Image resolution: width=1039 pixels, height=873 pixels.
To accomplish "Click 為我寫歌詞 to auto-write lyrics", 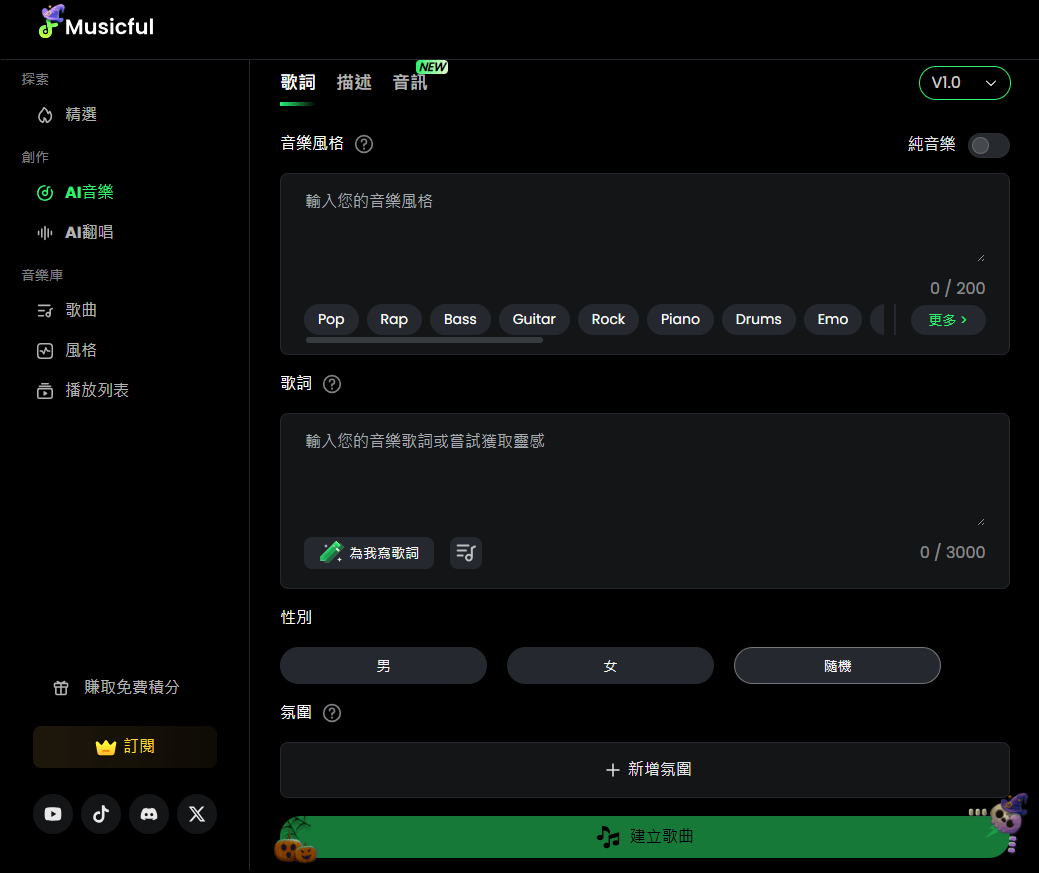I will point(369,552).
